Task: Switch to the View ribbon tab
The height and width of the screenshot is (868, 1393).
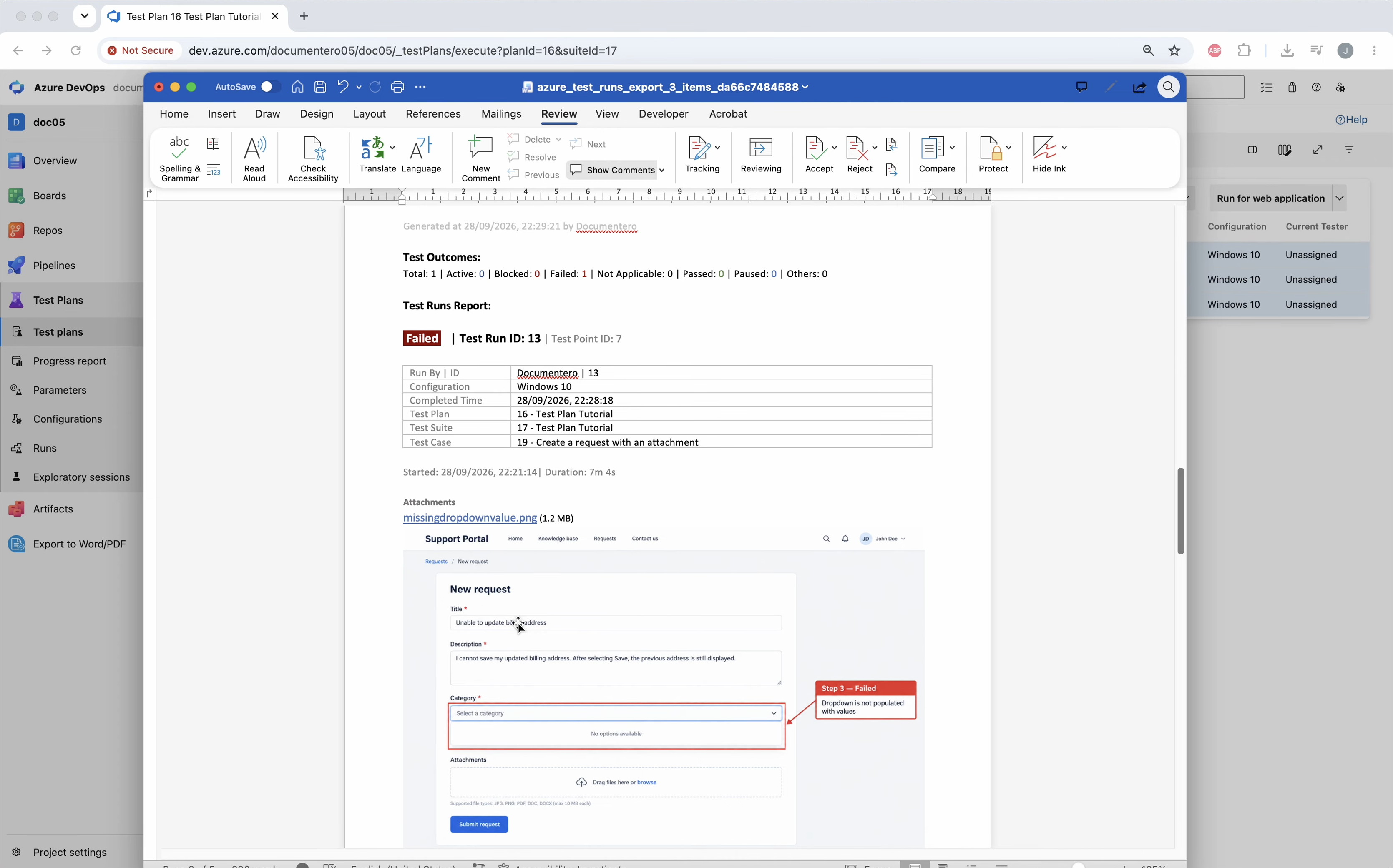Action: click(607, 114)
